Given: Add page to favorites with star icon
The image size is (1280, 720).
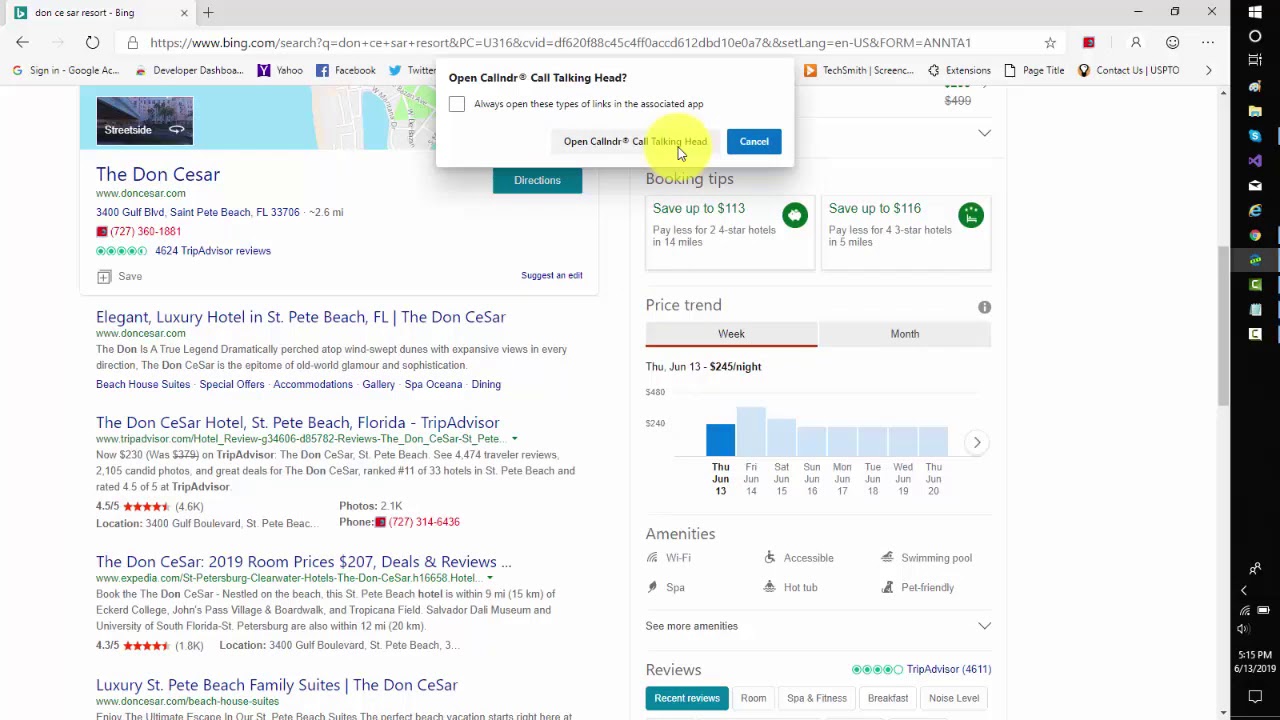Looking at the screenshot, I should pos(1050,43).
